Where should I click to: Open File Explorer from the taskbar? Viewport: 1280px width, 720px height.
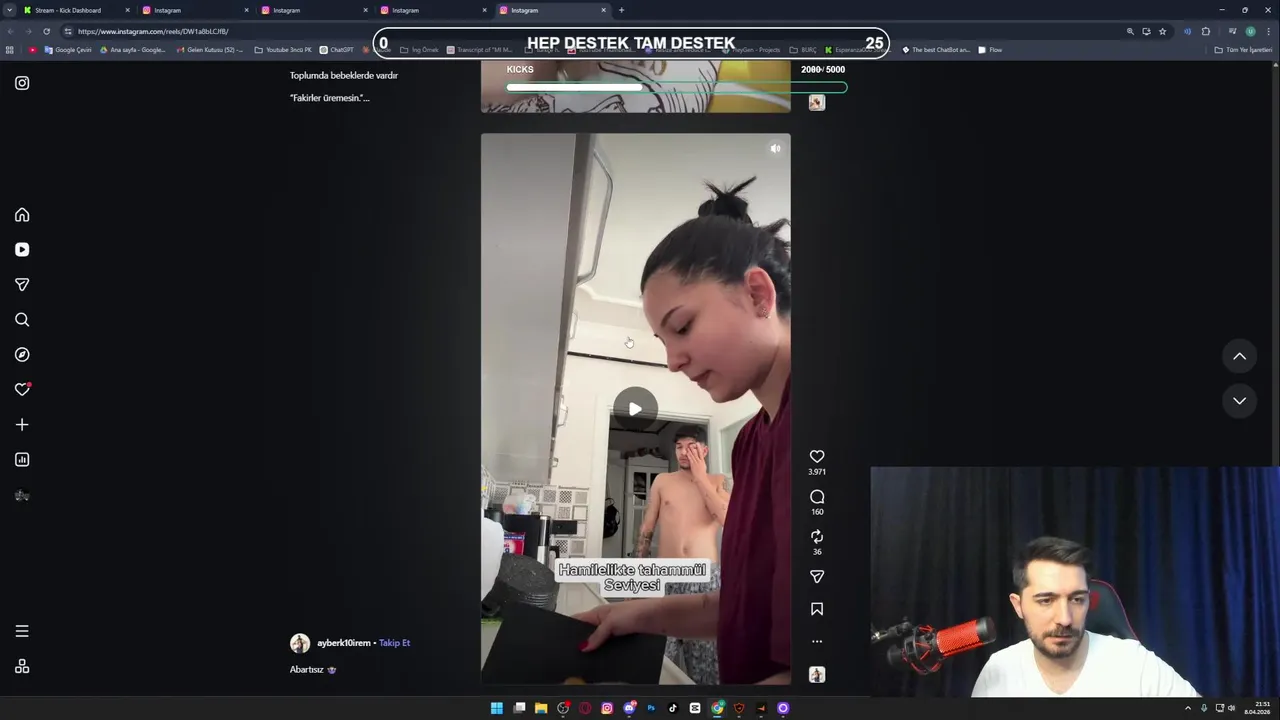(541, 708)
